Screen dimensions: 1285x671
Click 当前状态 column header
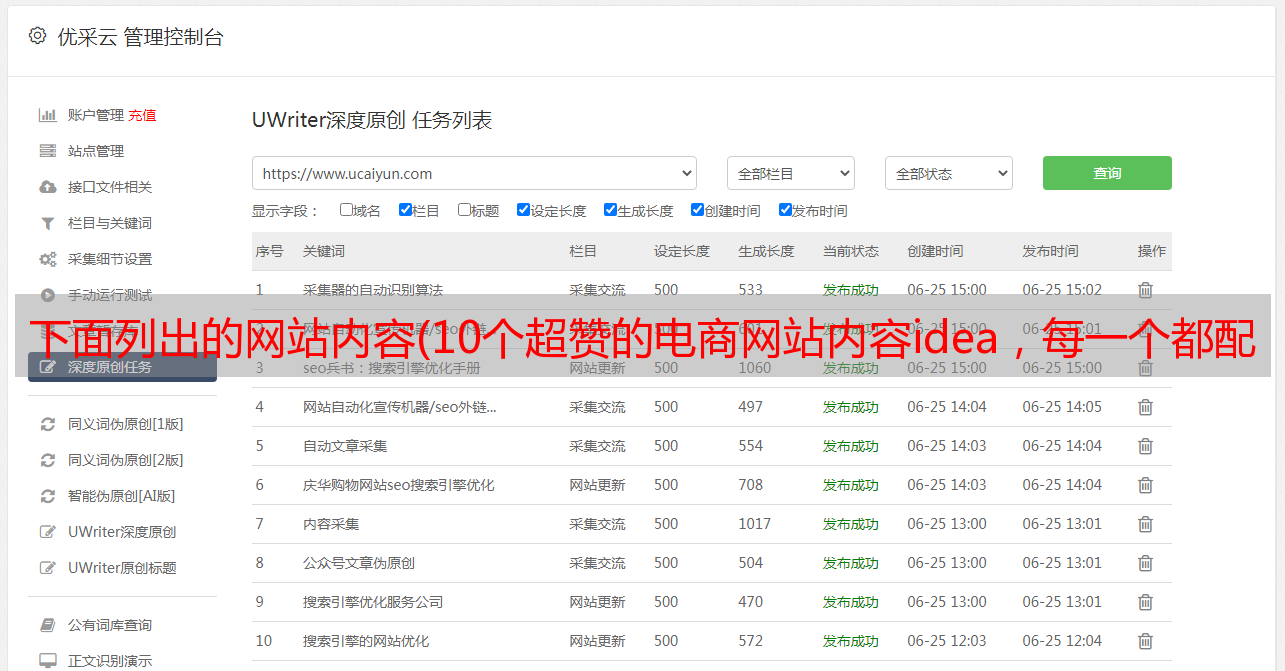(x=851, y=251)
